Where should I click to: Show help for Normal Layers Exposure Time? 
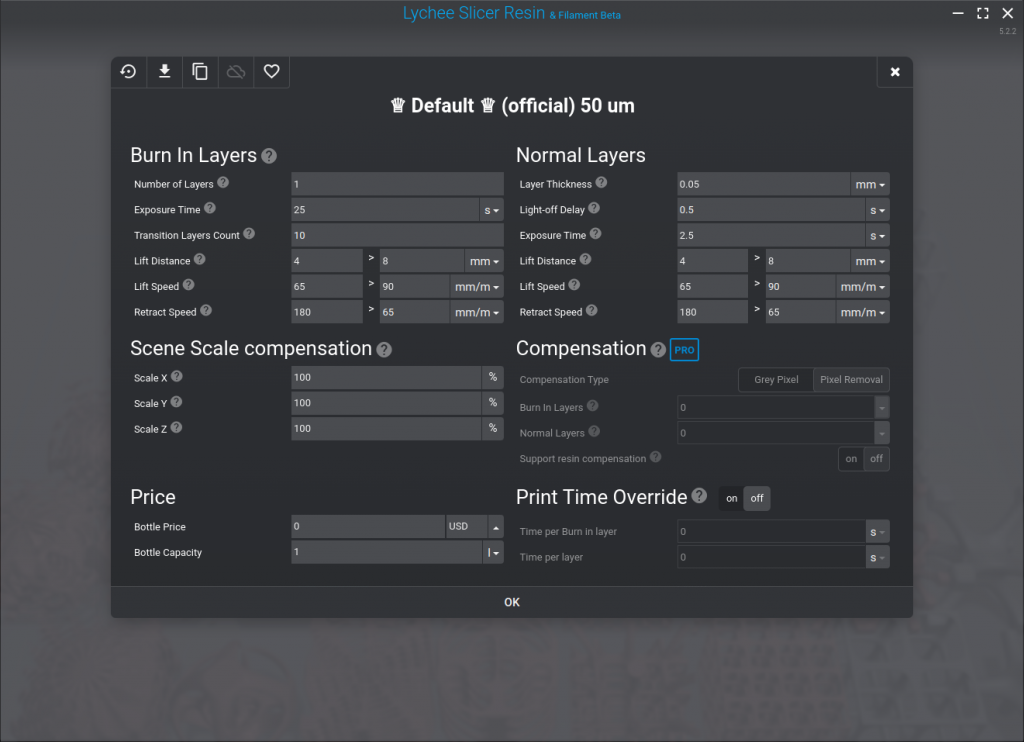point(596,234)
